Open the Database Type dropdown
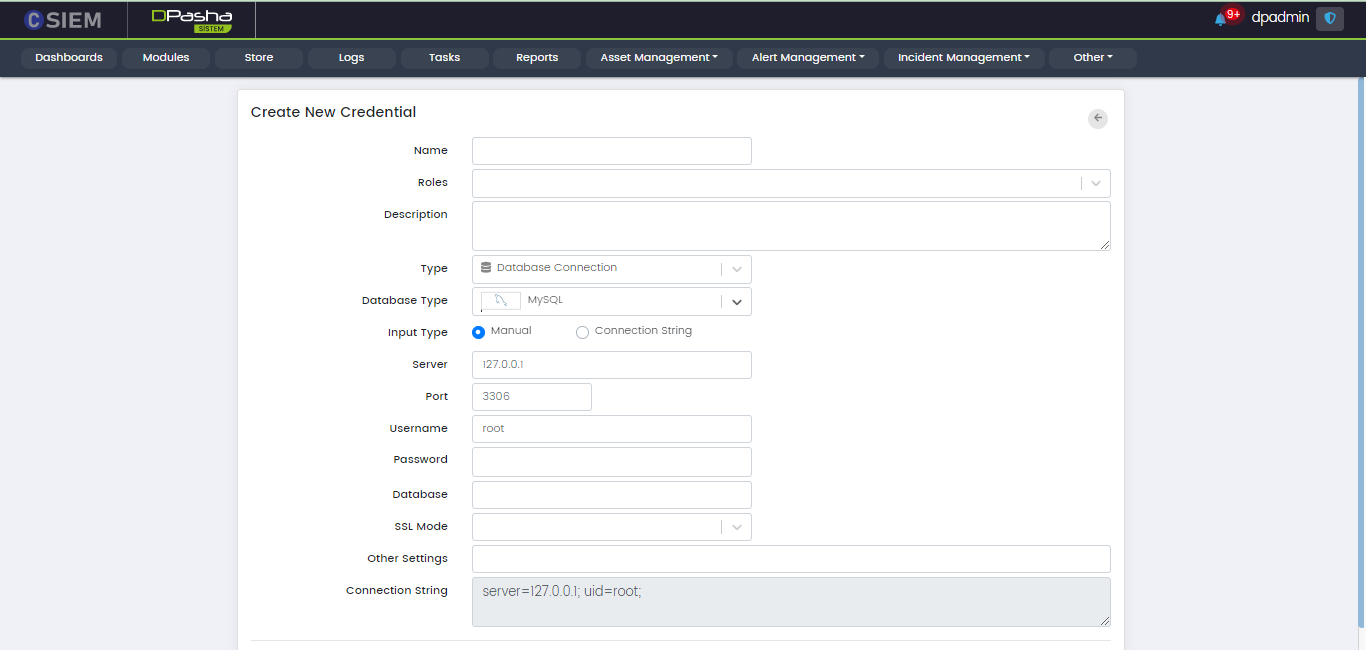 pos(736,301)
